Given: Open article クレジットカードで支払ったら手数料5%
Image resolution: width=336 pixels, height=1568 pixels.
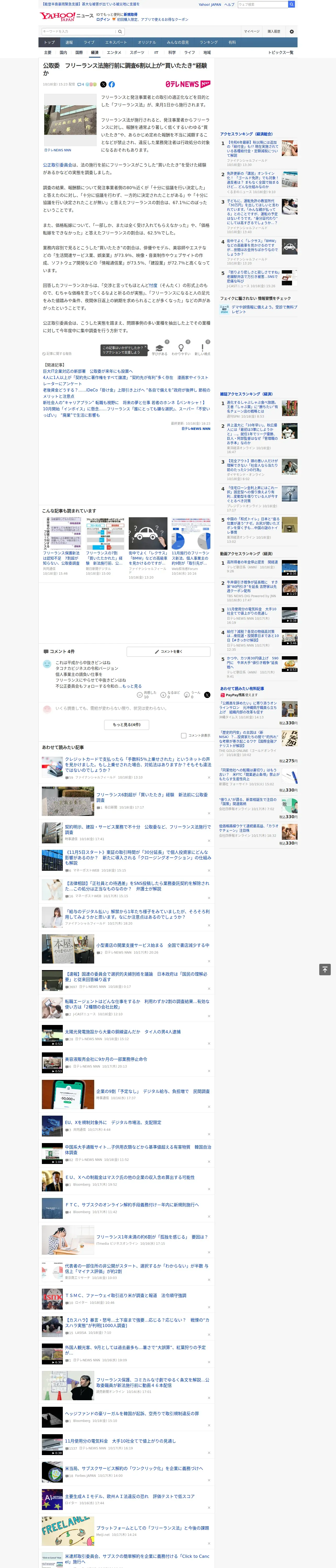Looking at the screenshot, I should [x=138, y=764].
